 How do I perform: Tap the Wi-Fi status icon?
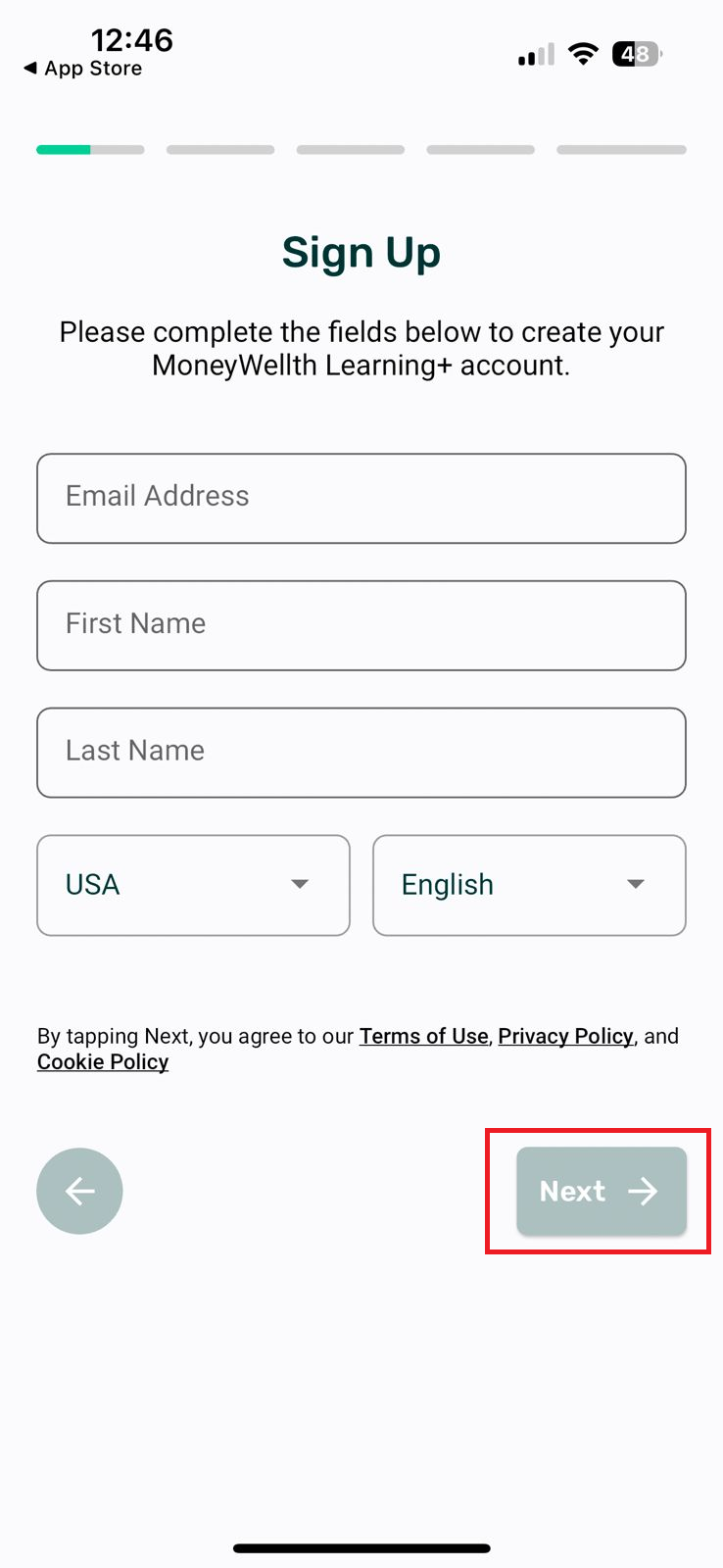point(584,55)
